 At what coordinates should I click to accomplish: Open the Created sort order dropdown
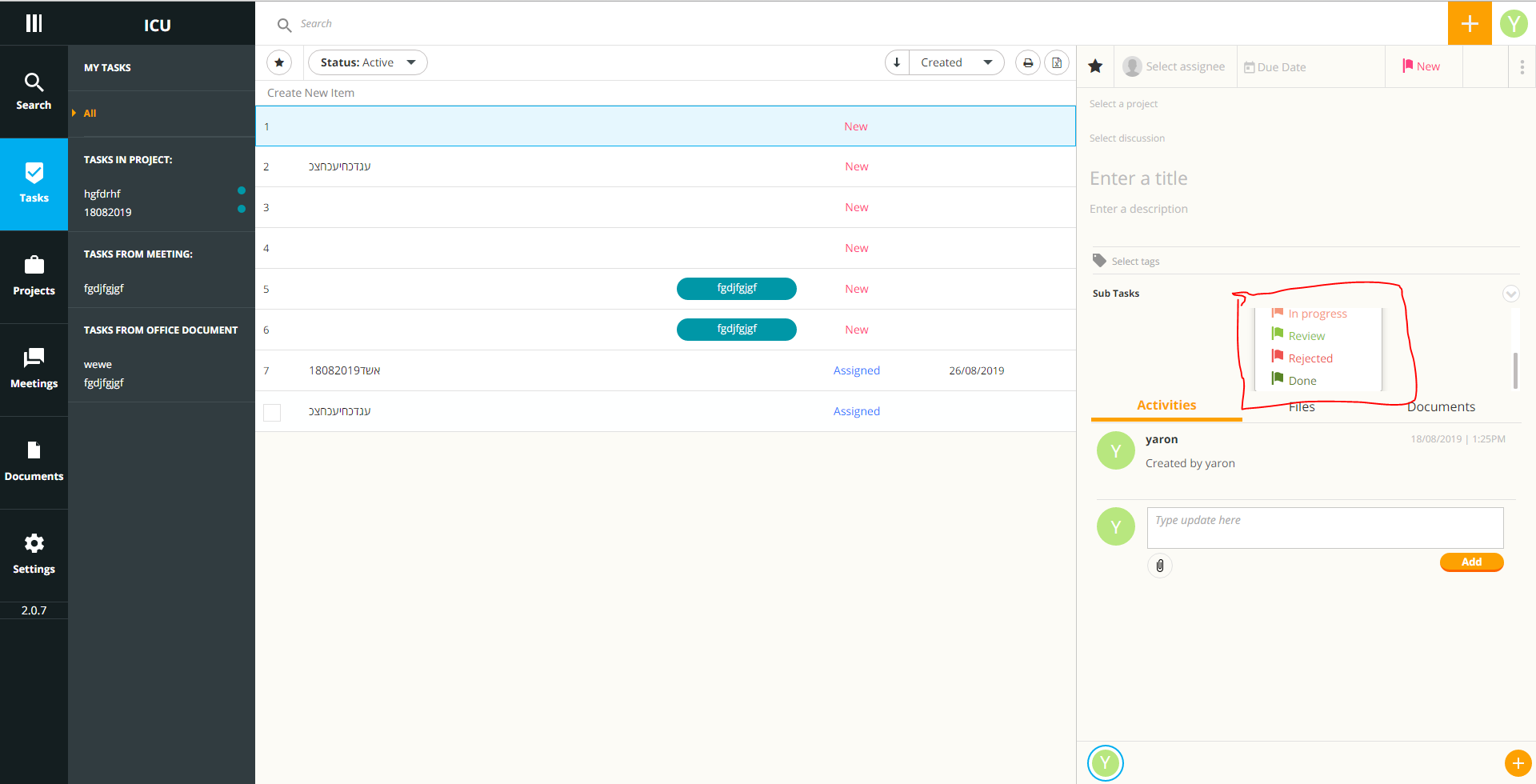[957, 62]
